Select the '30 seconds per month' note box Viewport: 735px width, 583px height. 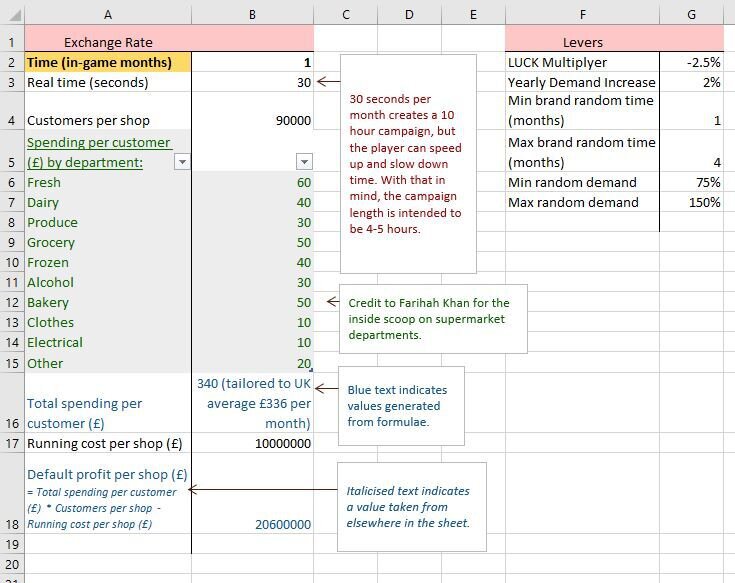click(408, 164)
